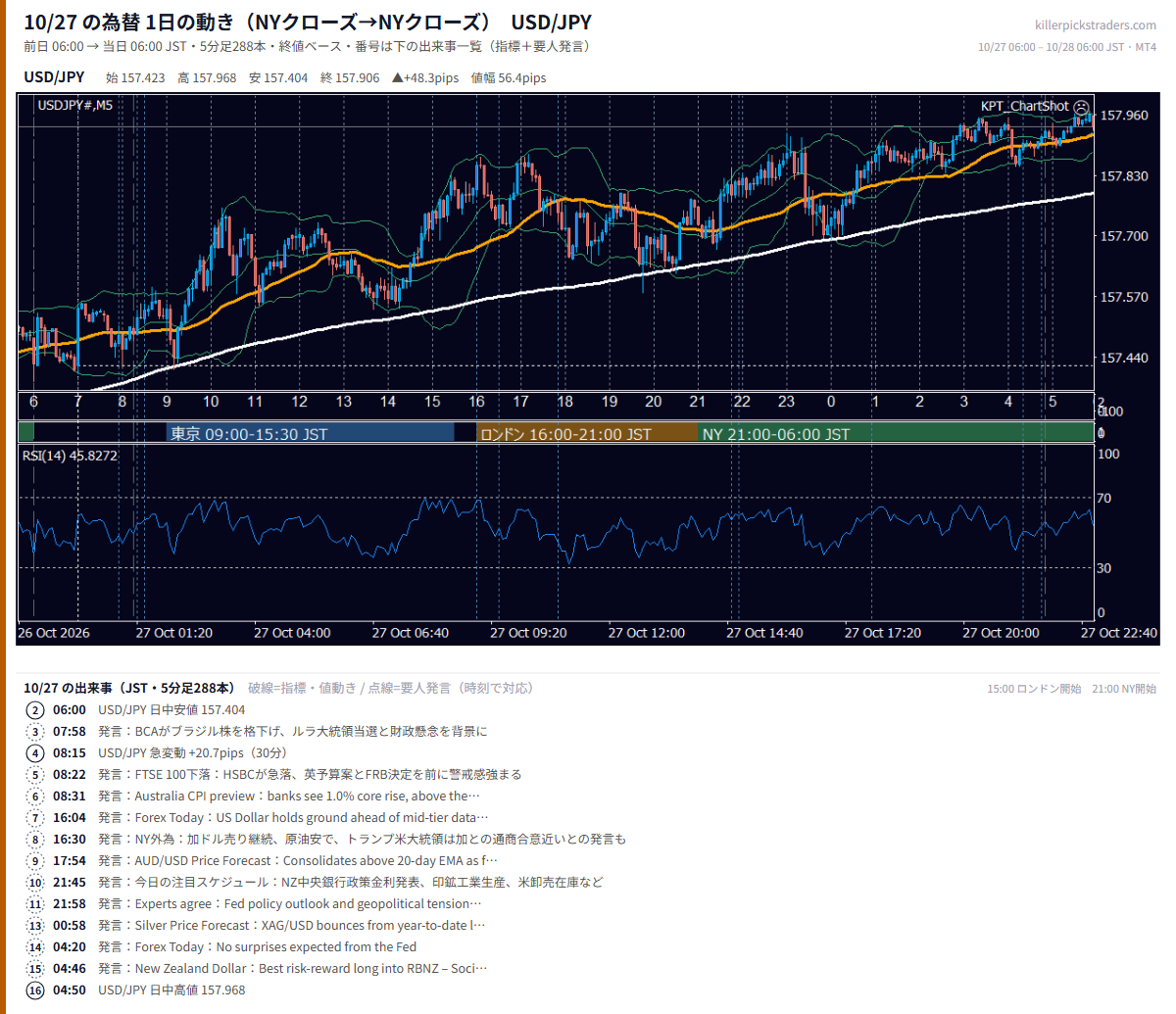Click the RSI 70 level label

pyautogui.click(x=1104, y=499)
